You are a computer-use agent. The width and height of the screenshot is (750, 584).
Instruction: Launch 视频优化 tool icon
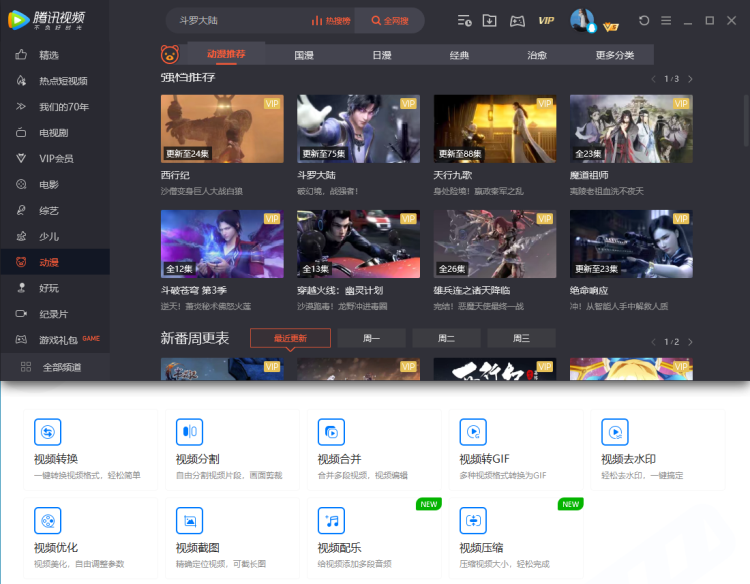click(47, 520)
